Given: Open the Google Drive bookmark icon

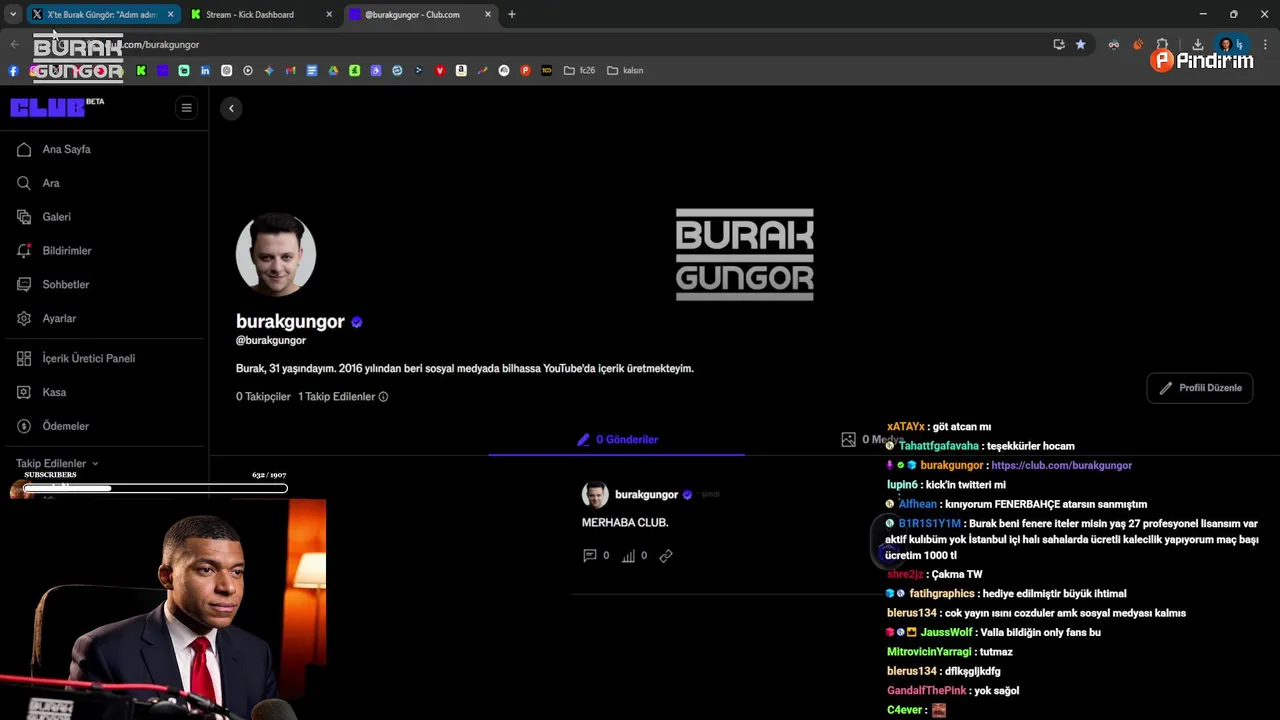Looking at the screenshot, I should 333,71.
